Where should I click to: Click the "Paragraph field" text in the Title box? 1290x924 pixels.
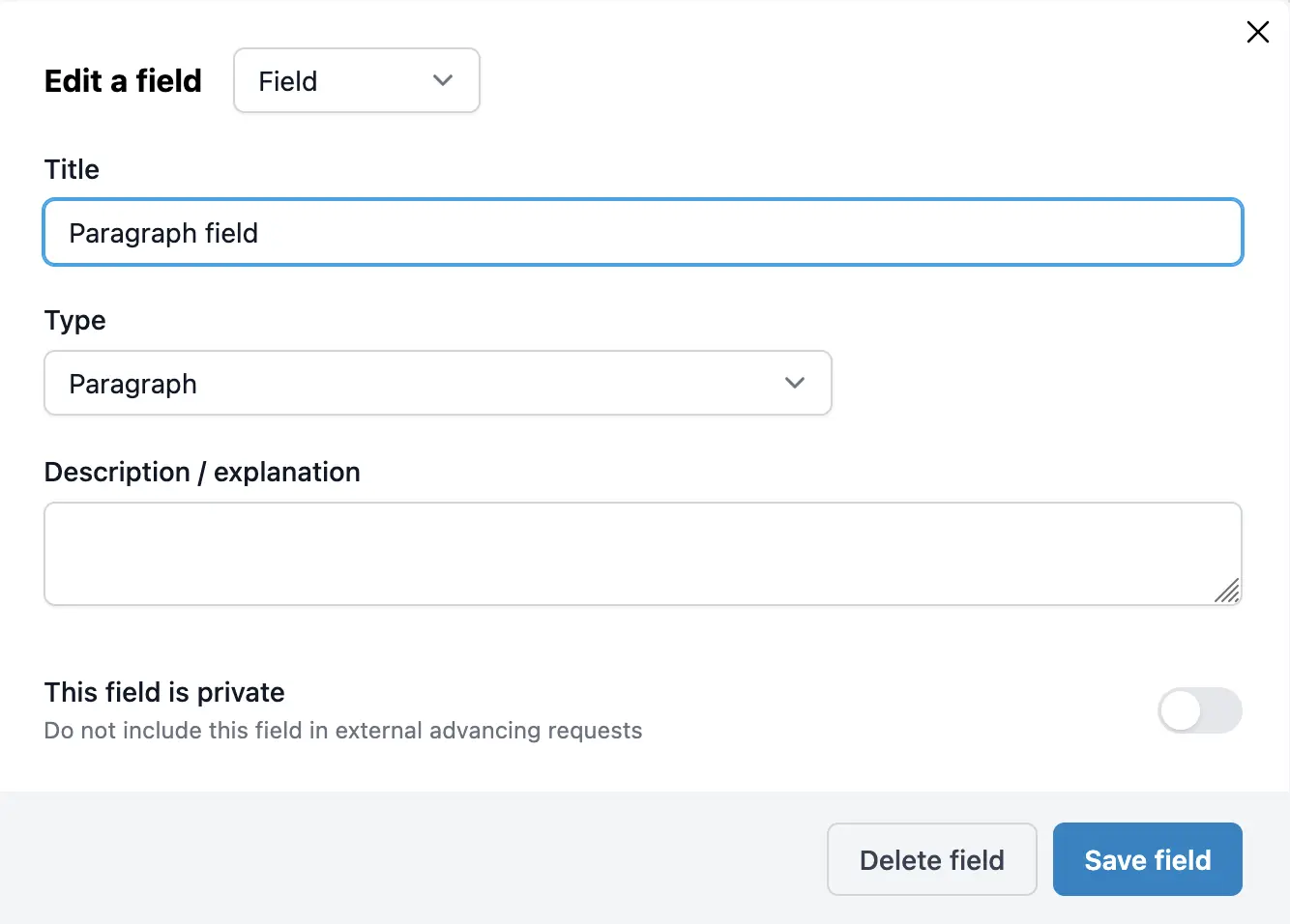pyautogui.click(x=163, y=233)
